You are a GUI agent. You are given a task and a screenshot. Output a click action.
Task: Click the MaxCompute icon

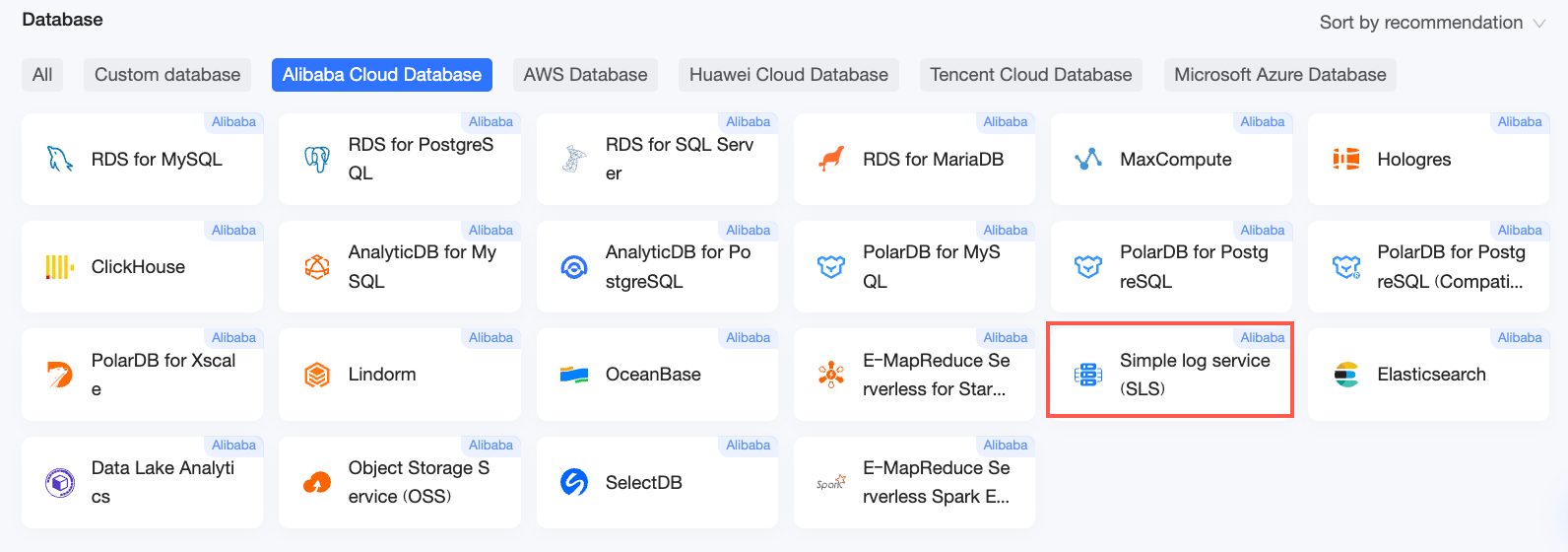click(x=1088, y=159)
